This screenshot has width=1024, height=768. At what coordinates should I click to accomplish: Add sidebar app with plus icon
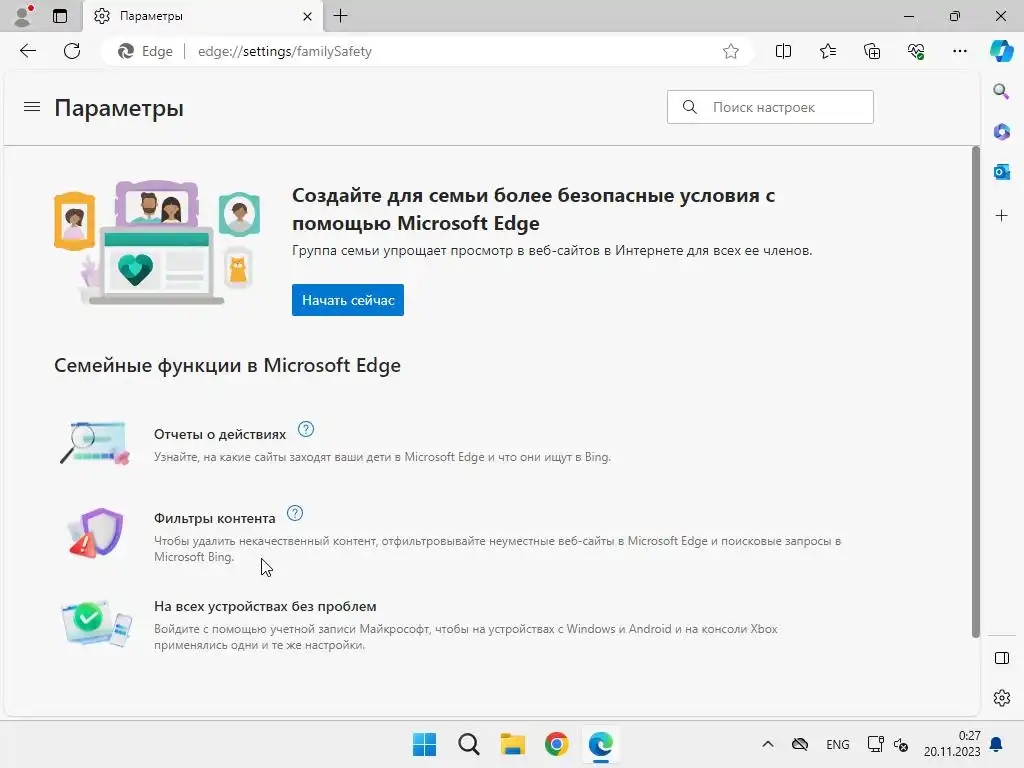tap(1001, 216)
